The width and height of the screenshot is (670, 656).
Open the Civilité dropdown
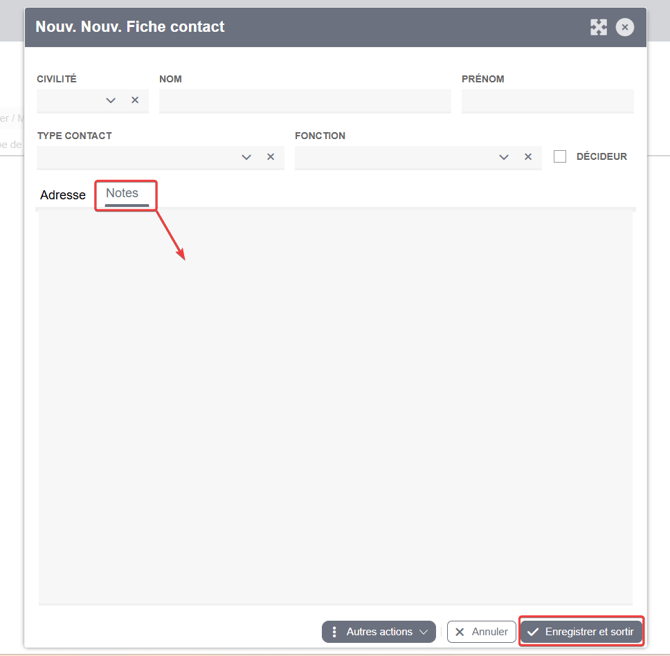coord(111,100)
